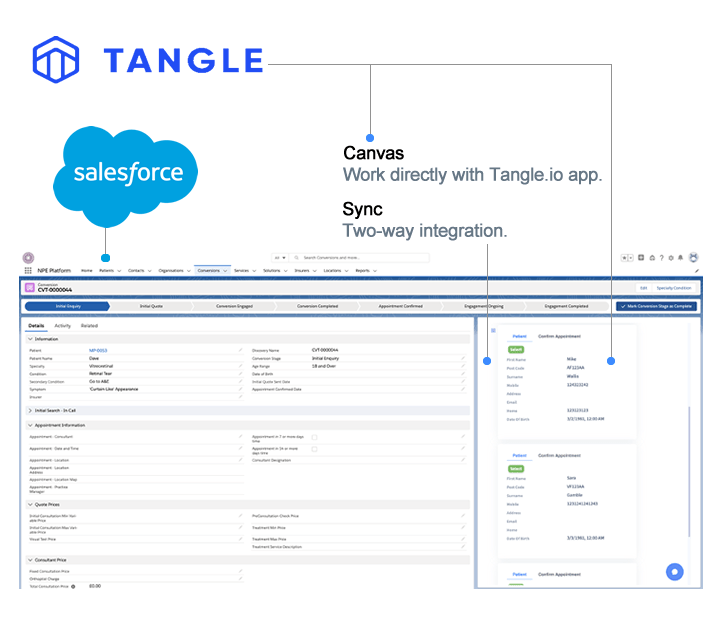The height and width of the screenshot is (630, 722).
Task: Click the Specialty Condition button
Action: tap(674, 288)
